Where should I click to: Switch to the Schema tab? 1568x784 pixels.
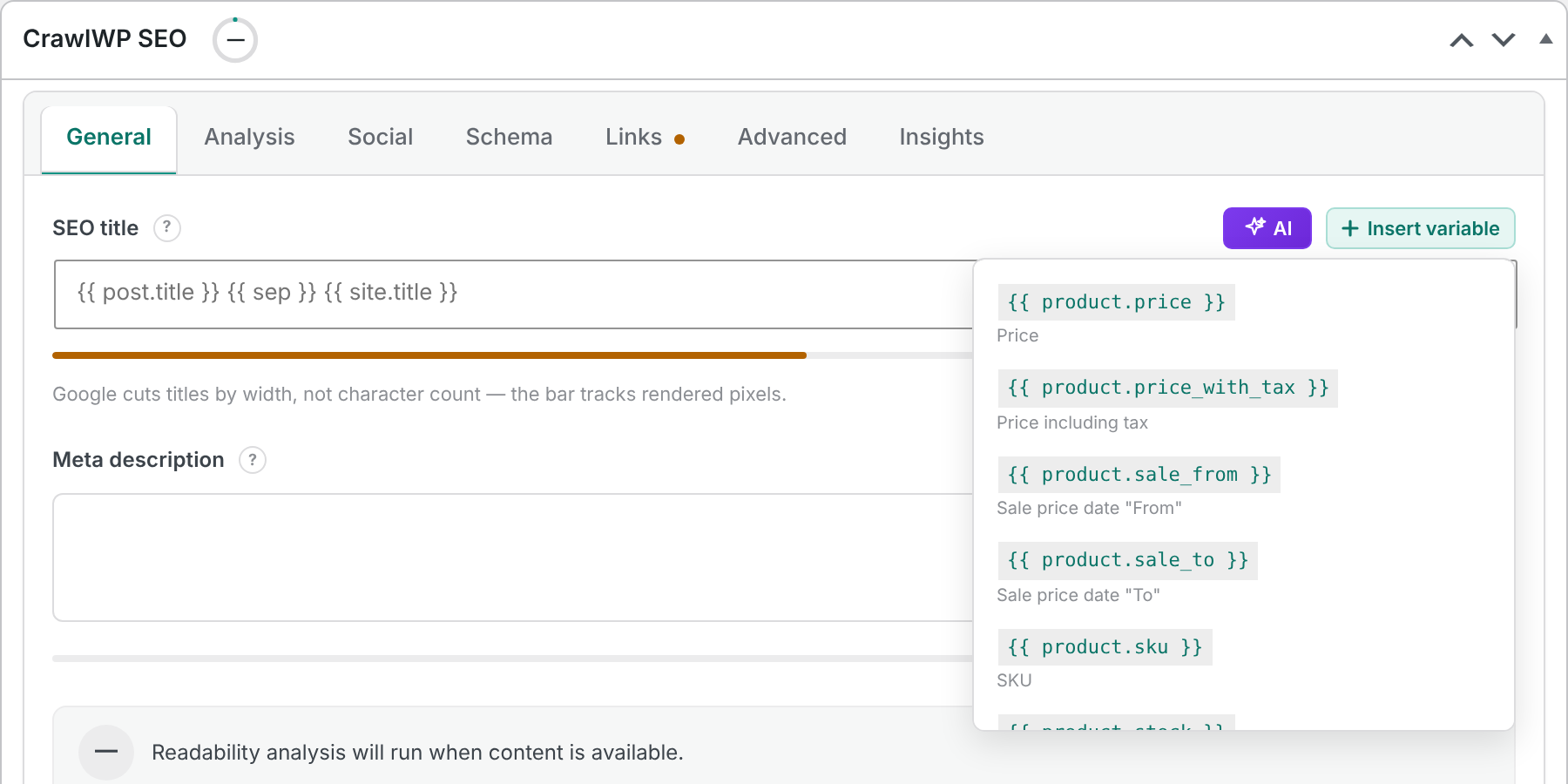tap(510, 138)
